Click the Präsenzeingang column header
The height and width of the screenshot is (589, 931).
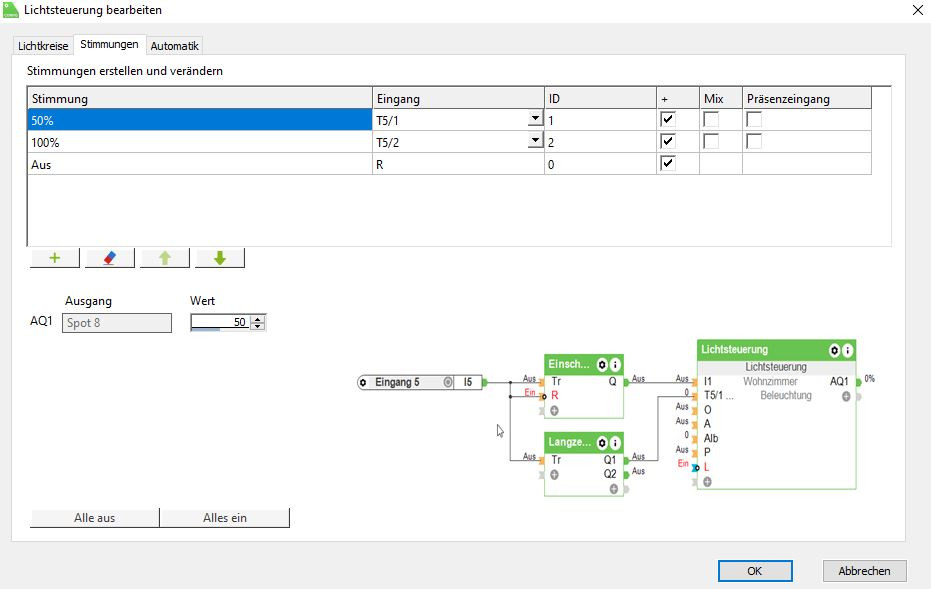pyautogui.click(x=807, y=99)
